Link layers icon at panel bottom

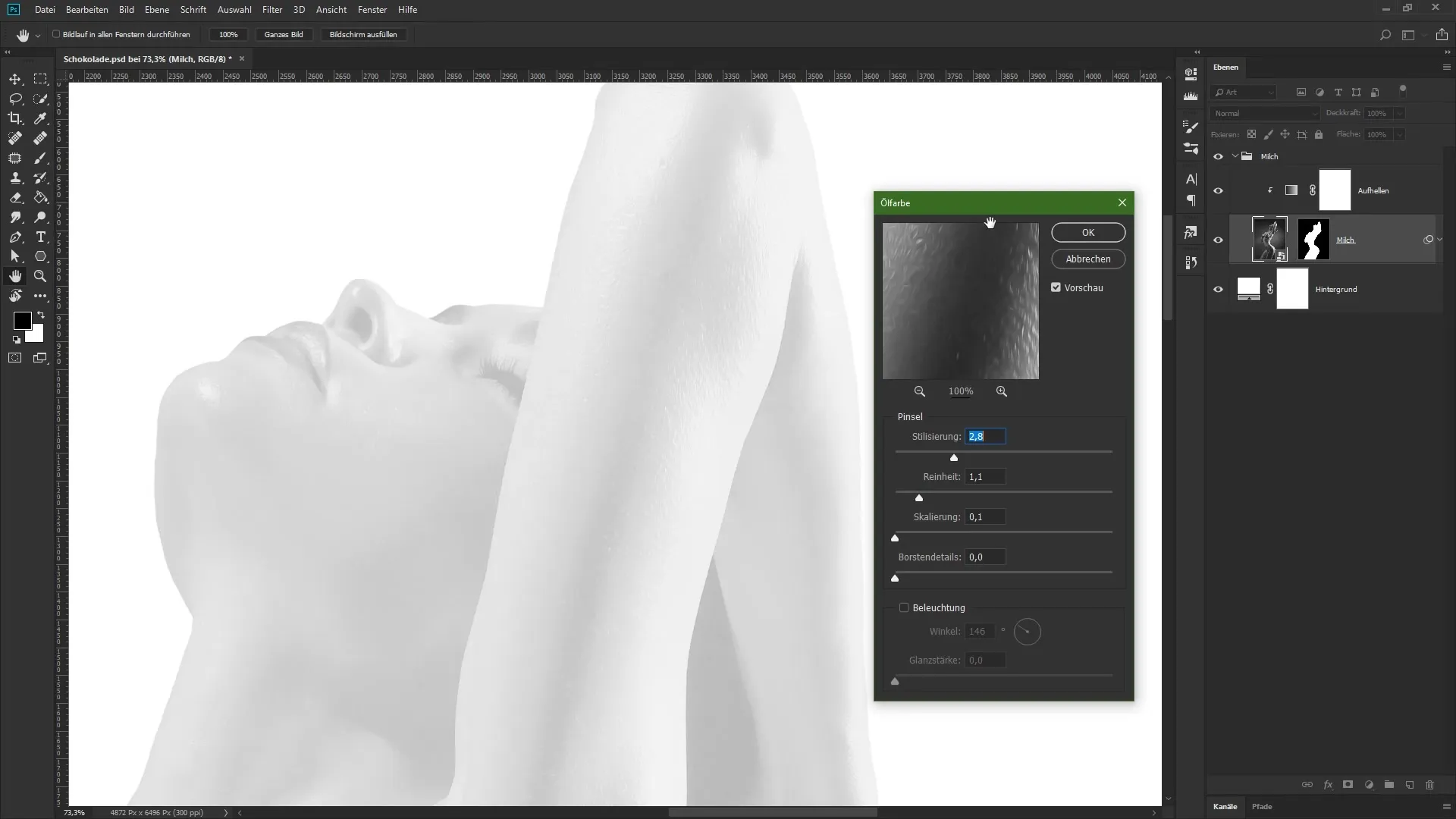[x=1307, y=785]
